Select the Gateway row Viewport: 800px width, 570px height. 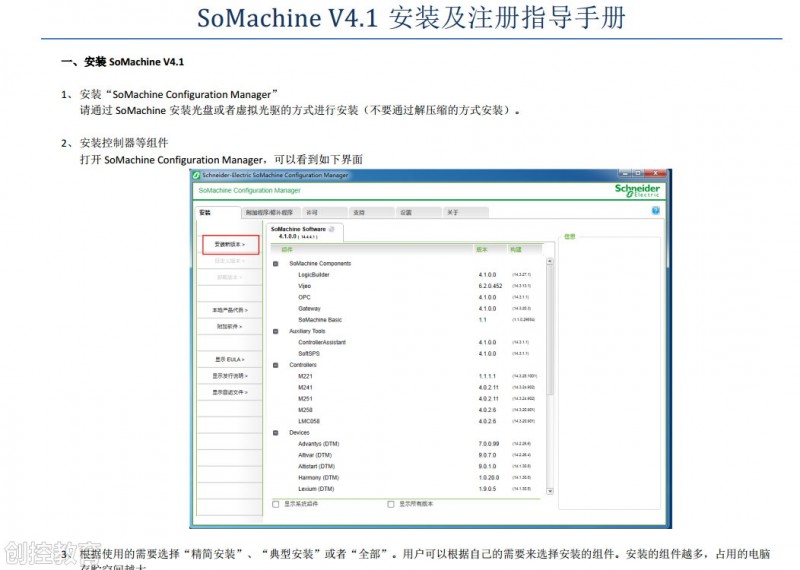pos(408,309)
